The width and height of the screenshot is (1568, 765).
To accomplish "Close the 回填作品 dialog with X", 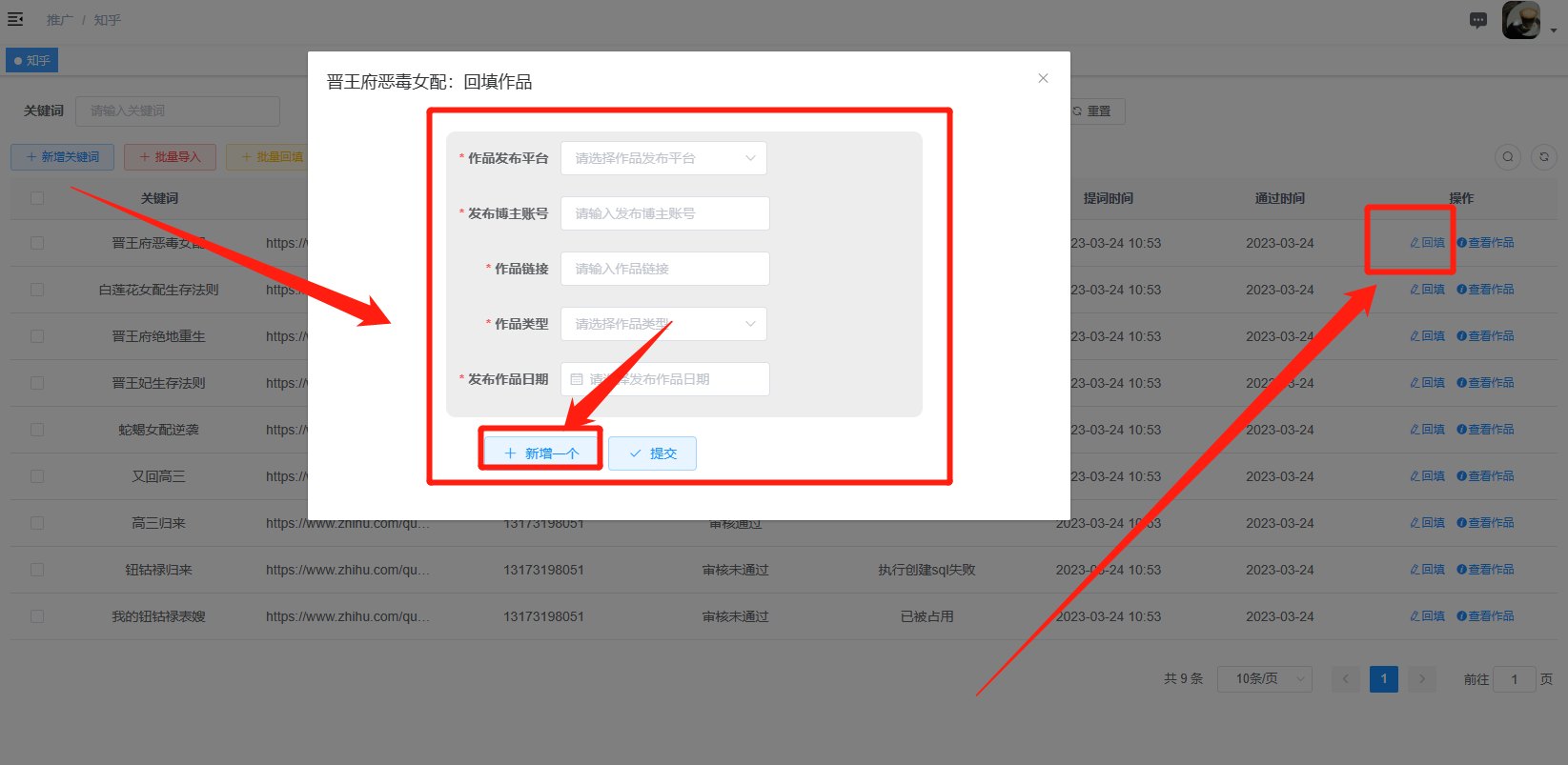I will tap(1043, 78).
